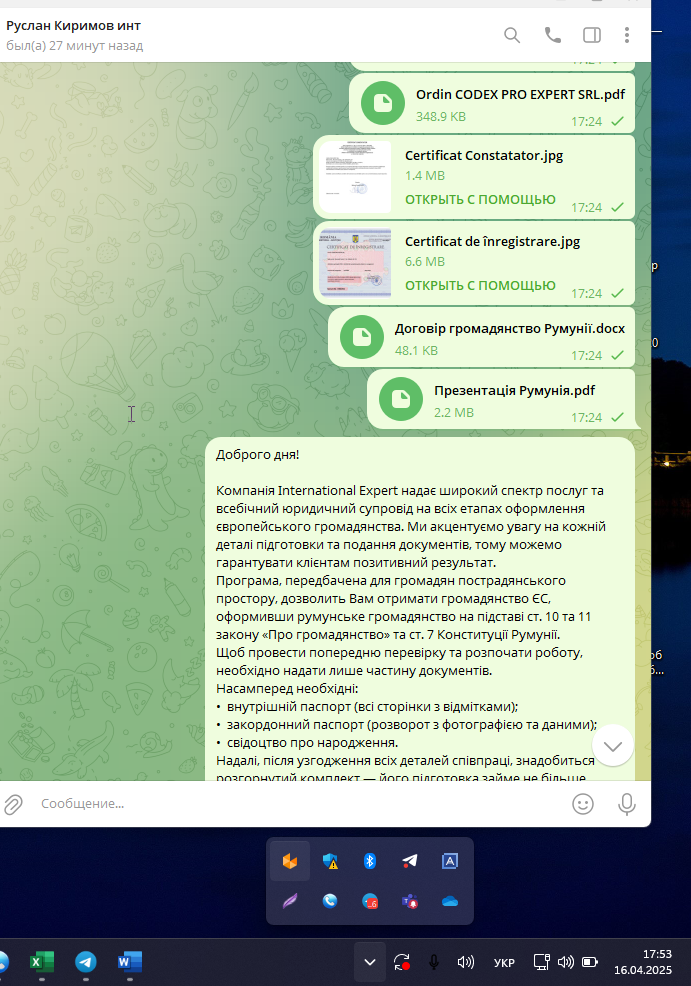Screen dimensions: 691x986
Task: Click the speaker icon right of the tray microphone
Action: click(465, 962)
